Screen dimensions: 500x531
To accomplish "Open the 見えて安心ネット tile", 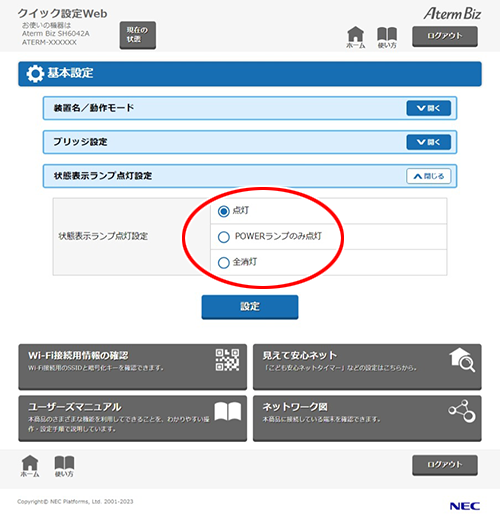I will (367, 367).
